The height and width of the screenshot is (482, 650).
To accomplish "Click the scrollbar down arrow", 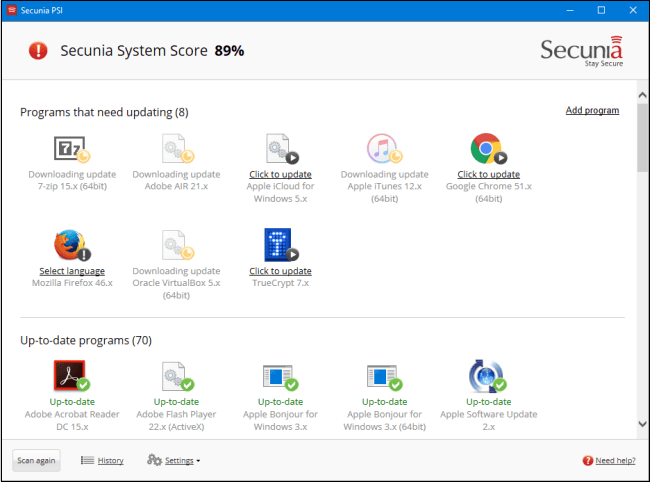I will pos(643,424).
